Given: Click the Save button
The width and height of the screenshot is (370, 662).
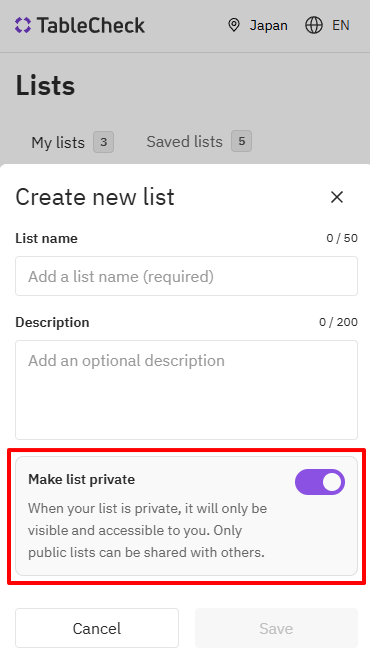Looking at the screenshot, I should [x=276, y=628].
